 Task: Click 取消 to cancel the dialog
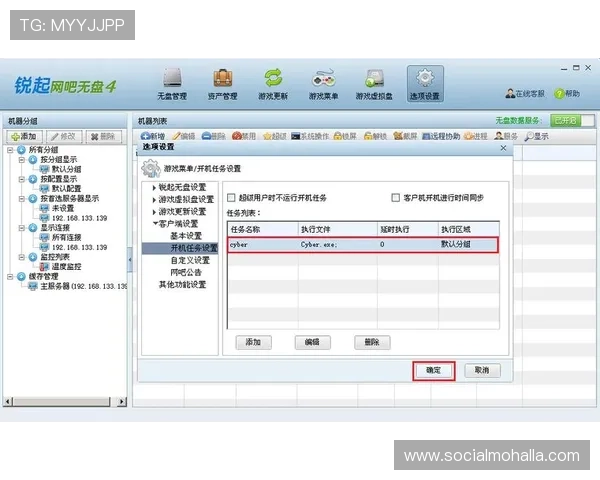click(483, 370)
